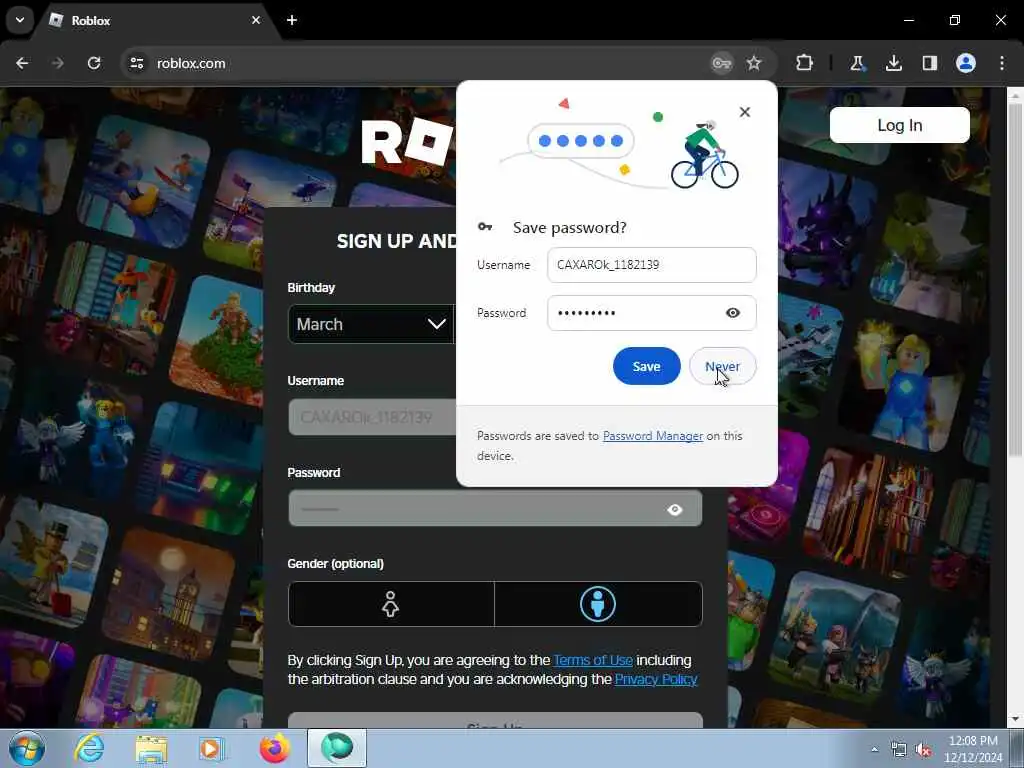
Task: Click the Log In button
Action: (x=899, y=125)
